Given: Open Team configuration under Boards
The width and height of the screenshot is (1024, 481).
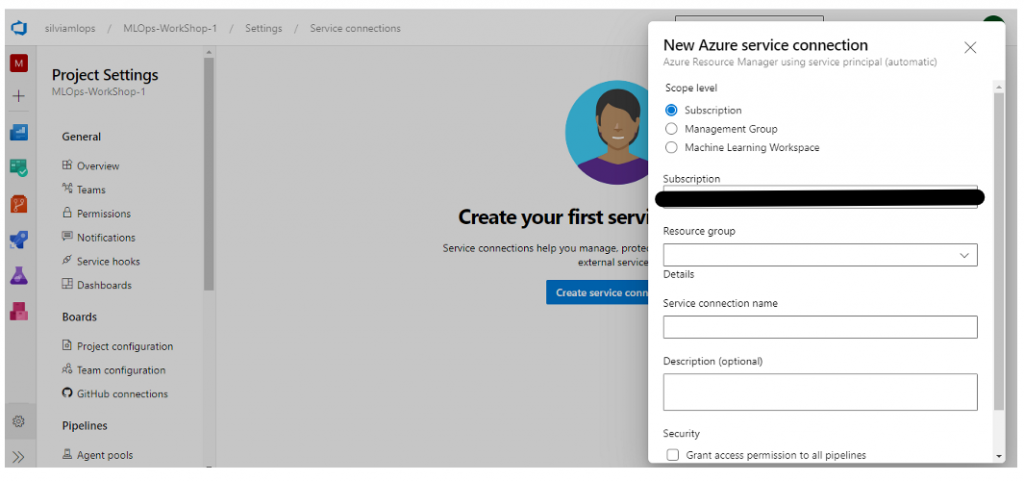Looking at the screenshot, I should 121,370.
